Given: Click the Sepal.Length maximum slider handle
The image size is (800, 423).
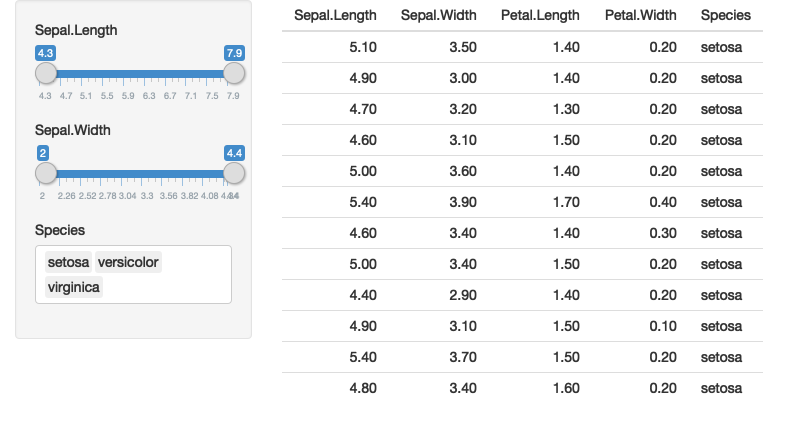Looking at the screenshot, I should (x=234, y=73).
